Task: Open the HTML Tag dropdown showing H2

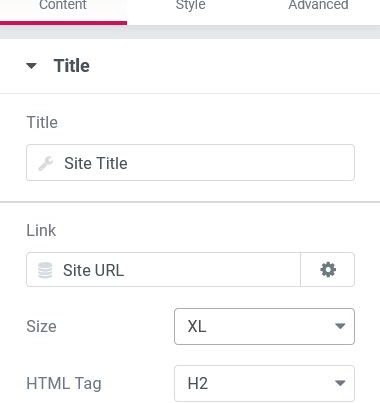Action: [264, 383]
